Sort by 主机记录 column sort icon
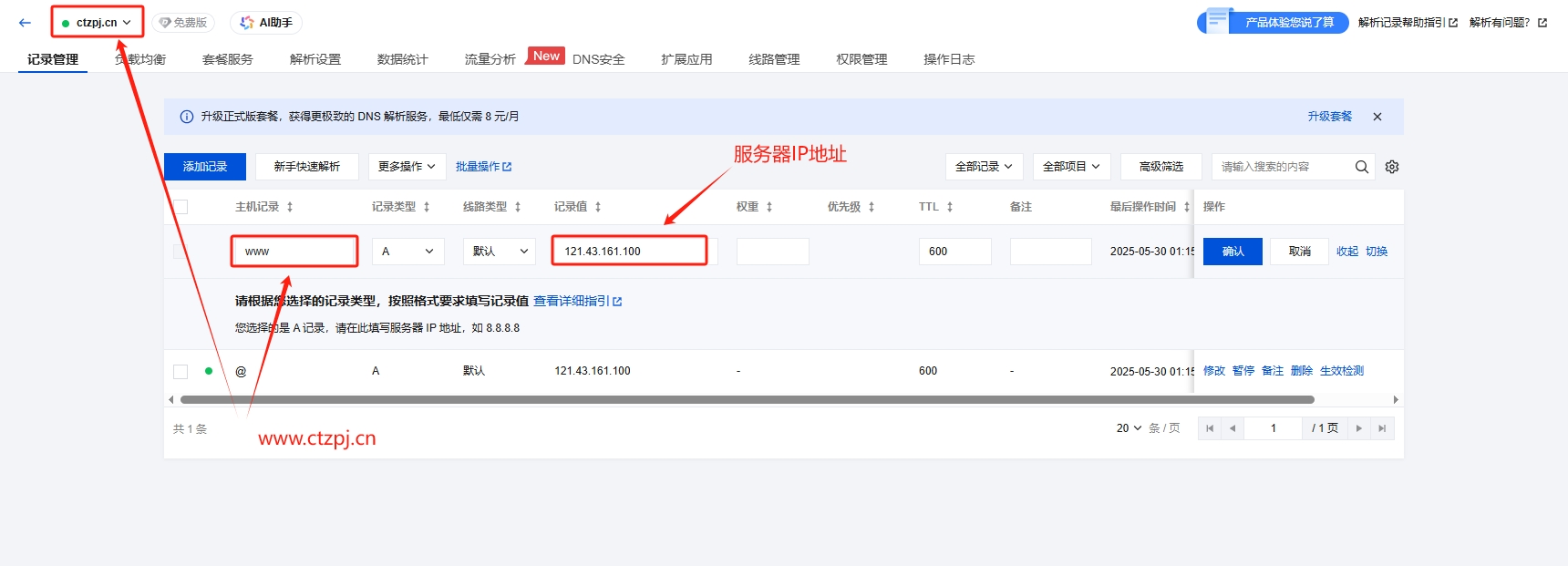 290,207
